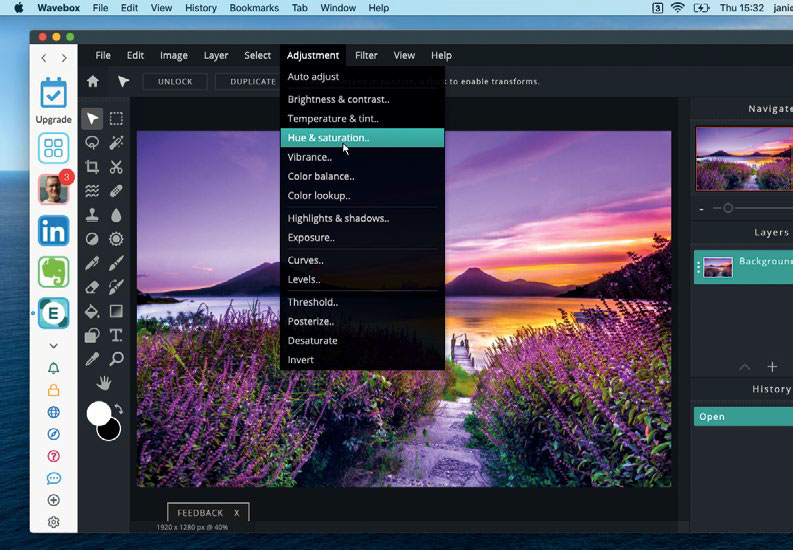Open LinkedIn app in Wavebox sidebar
793x550 pixels.
tap(54, 231)
